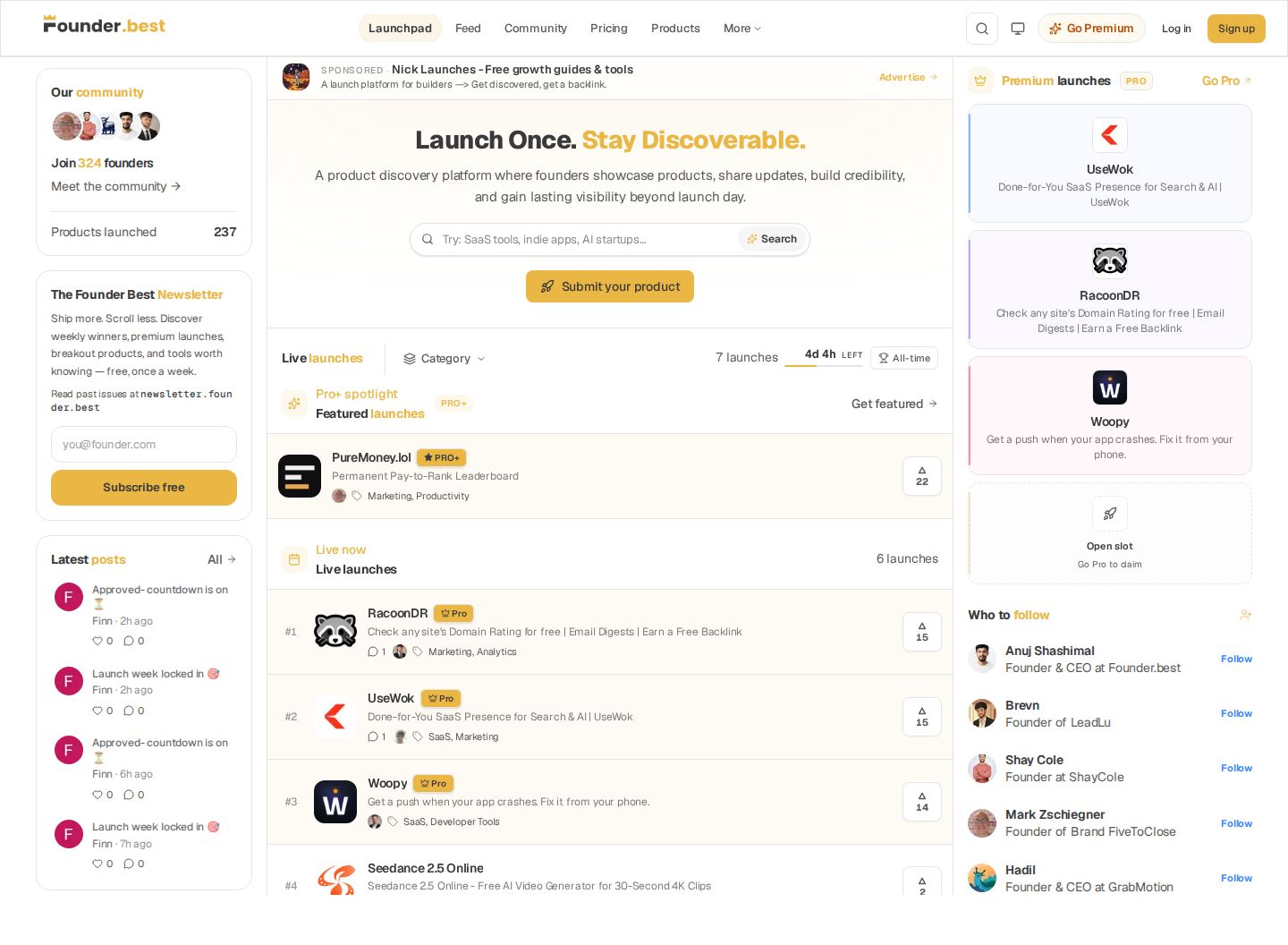
Task: Open the Launchpad tab
Action: (x=400, y=29)
